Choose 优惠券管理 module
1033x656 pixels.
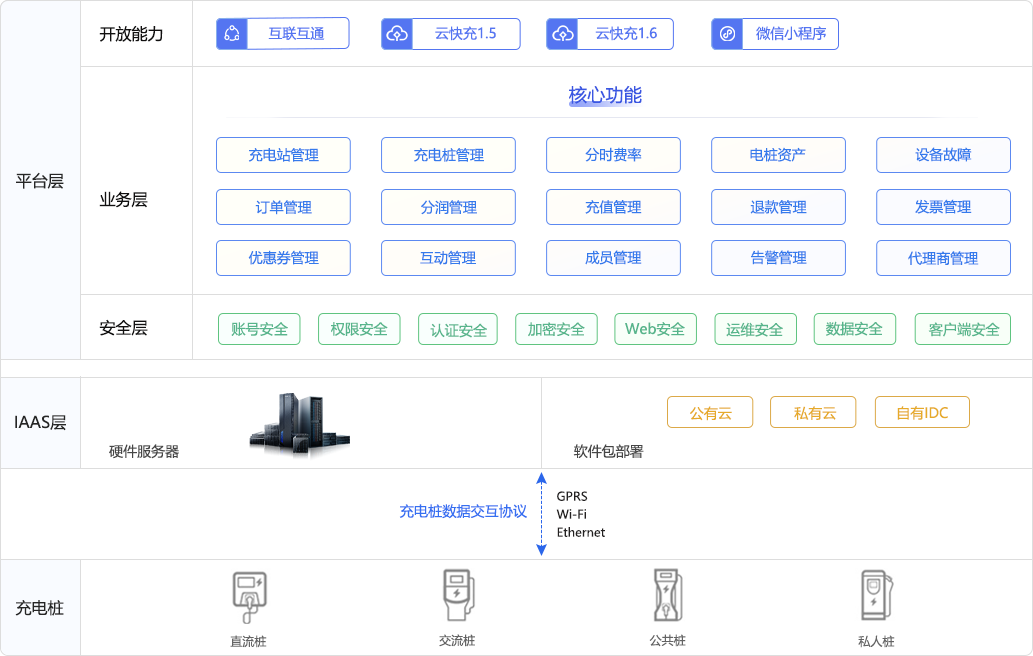[x=283, y=258]
